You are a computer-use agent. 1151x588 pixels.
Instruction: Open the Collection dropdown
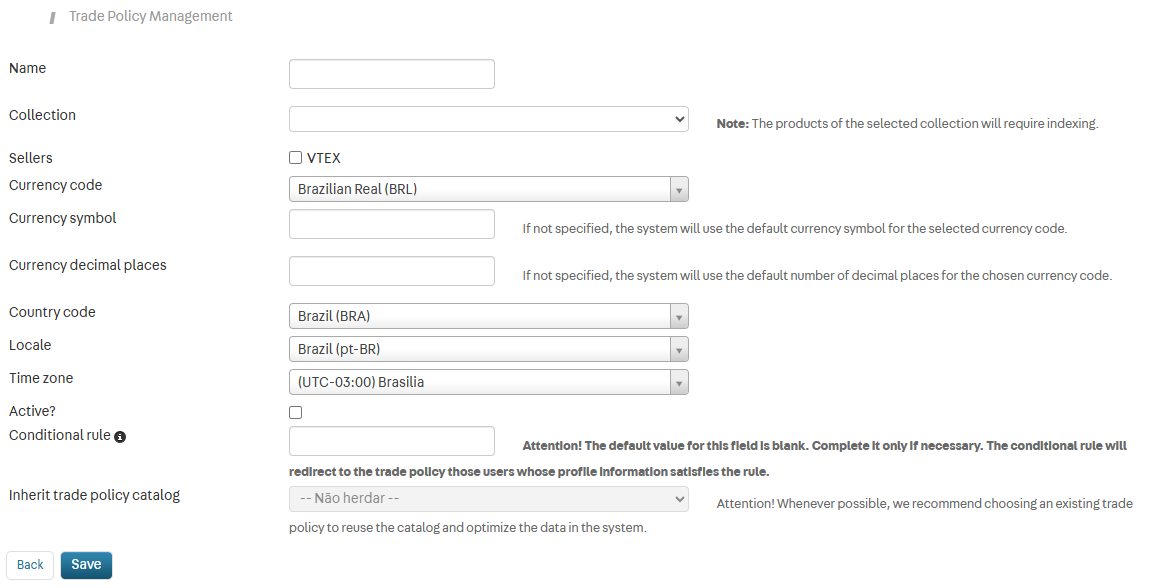point(489,119)
